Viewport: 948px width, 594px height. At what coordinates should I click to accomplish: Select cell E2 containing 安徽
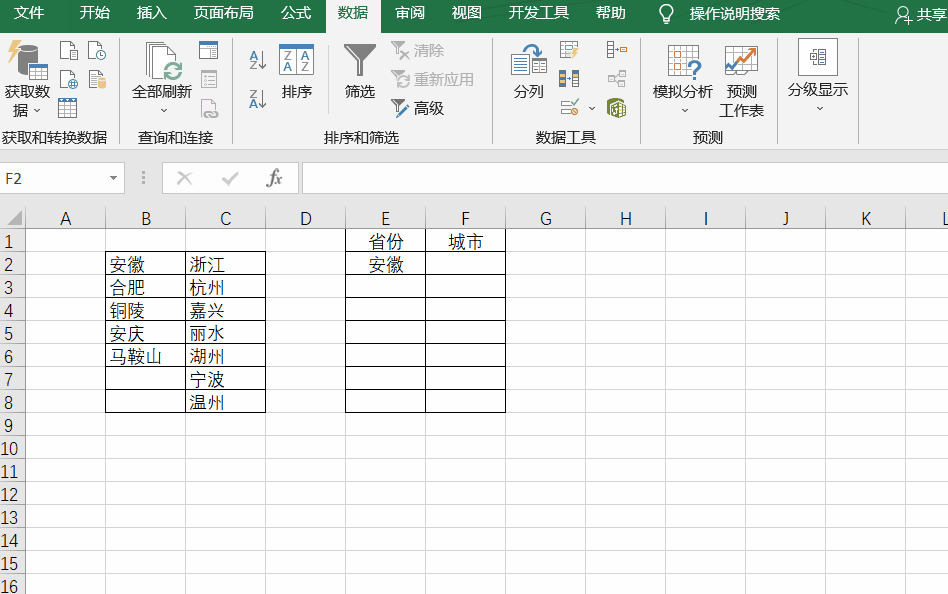tap(386, 264)
